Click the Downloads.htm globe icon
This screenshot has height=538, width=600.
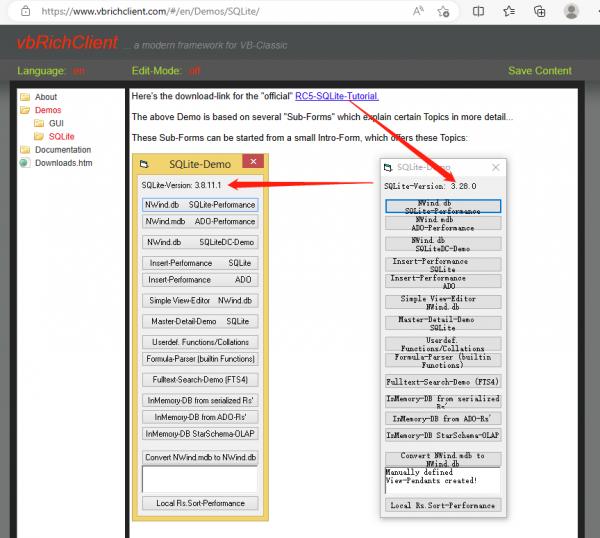[x=25, y=163]
